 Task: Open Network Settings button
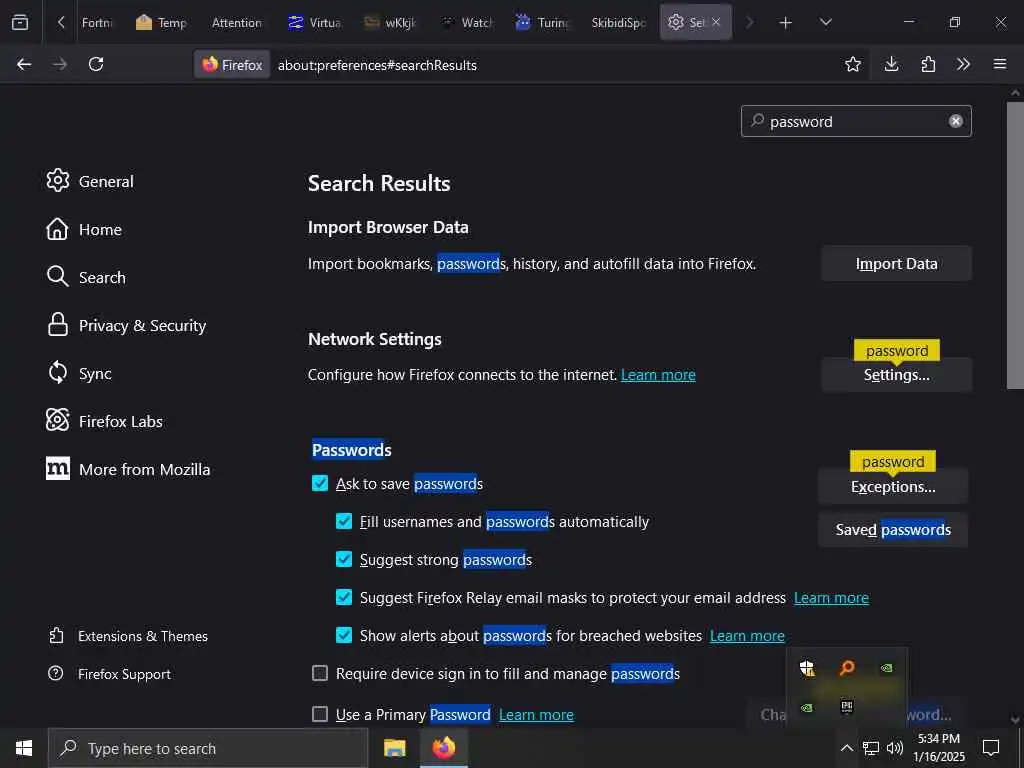896,374
